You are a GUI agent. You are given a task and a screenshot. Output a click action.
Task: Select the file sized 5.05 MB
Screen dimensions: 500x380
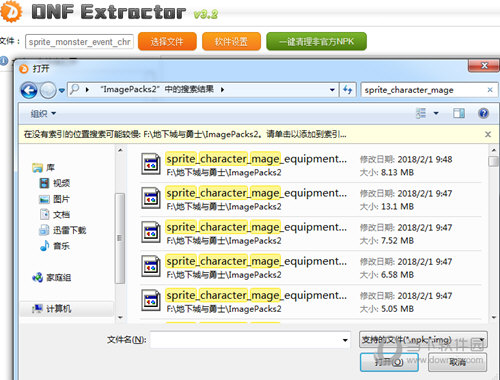311,302
